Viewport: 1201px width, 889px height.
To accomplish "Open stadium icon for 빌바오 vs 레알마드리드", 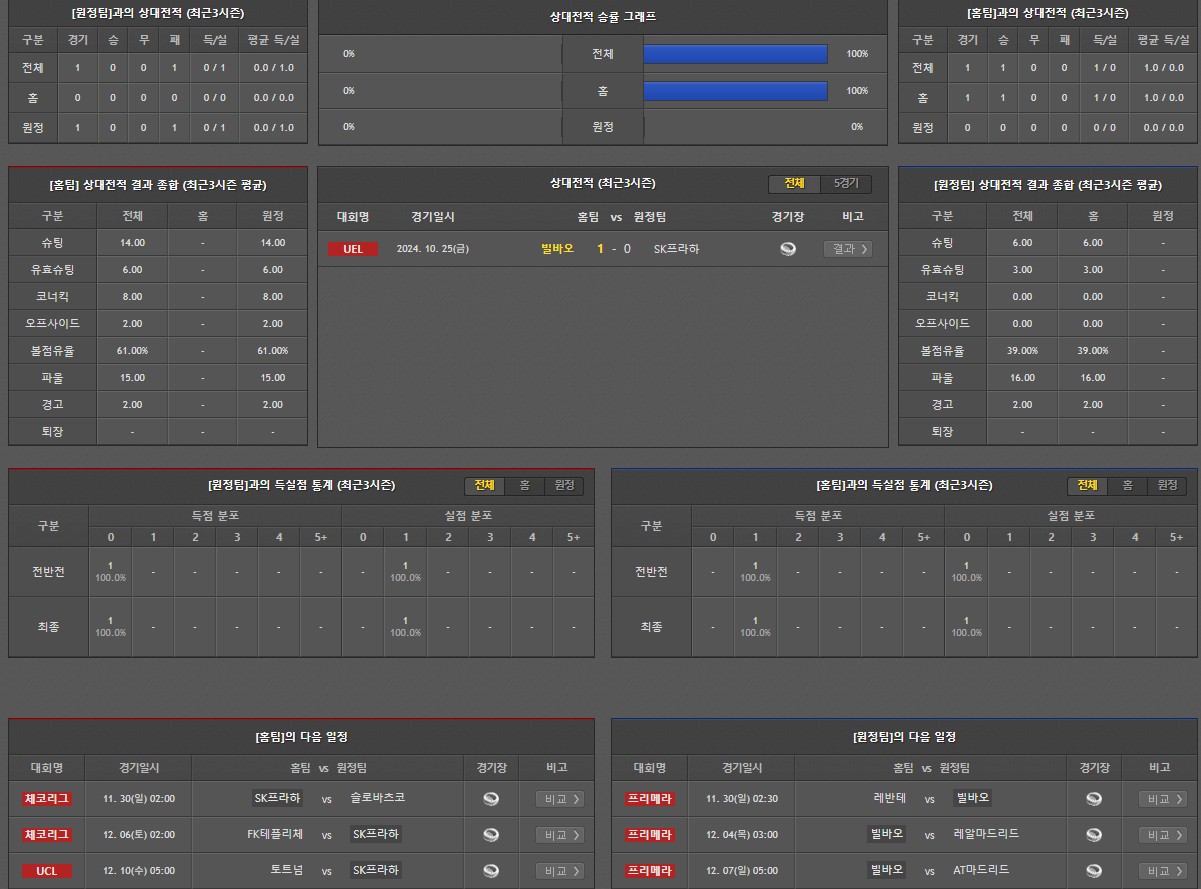I will pos(1094,835).
